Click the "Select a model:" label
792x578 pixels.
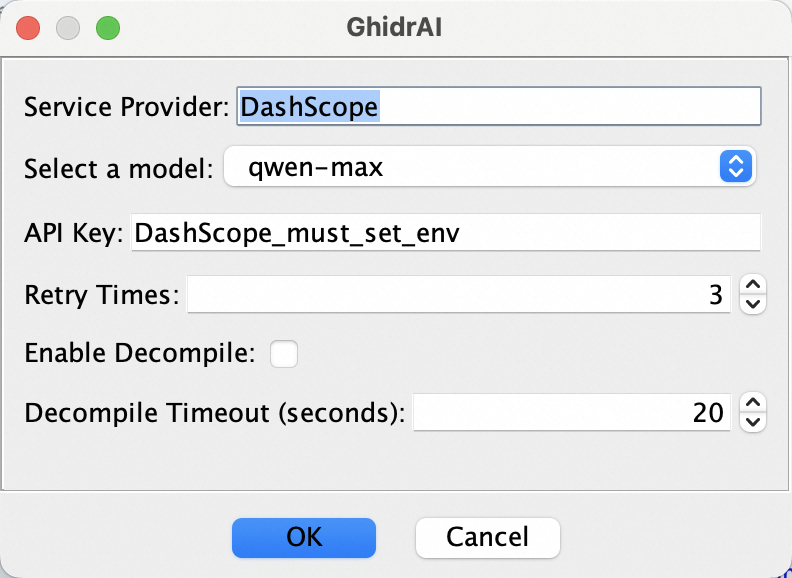(x=118, y=168)
